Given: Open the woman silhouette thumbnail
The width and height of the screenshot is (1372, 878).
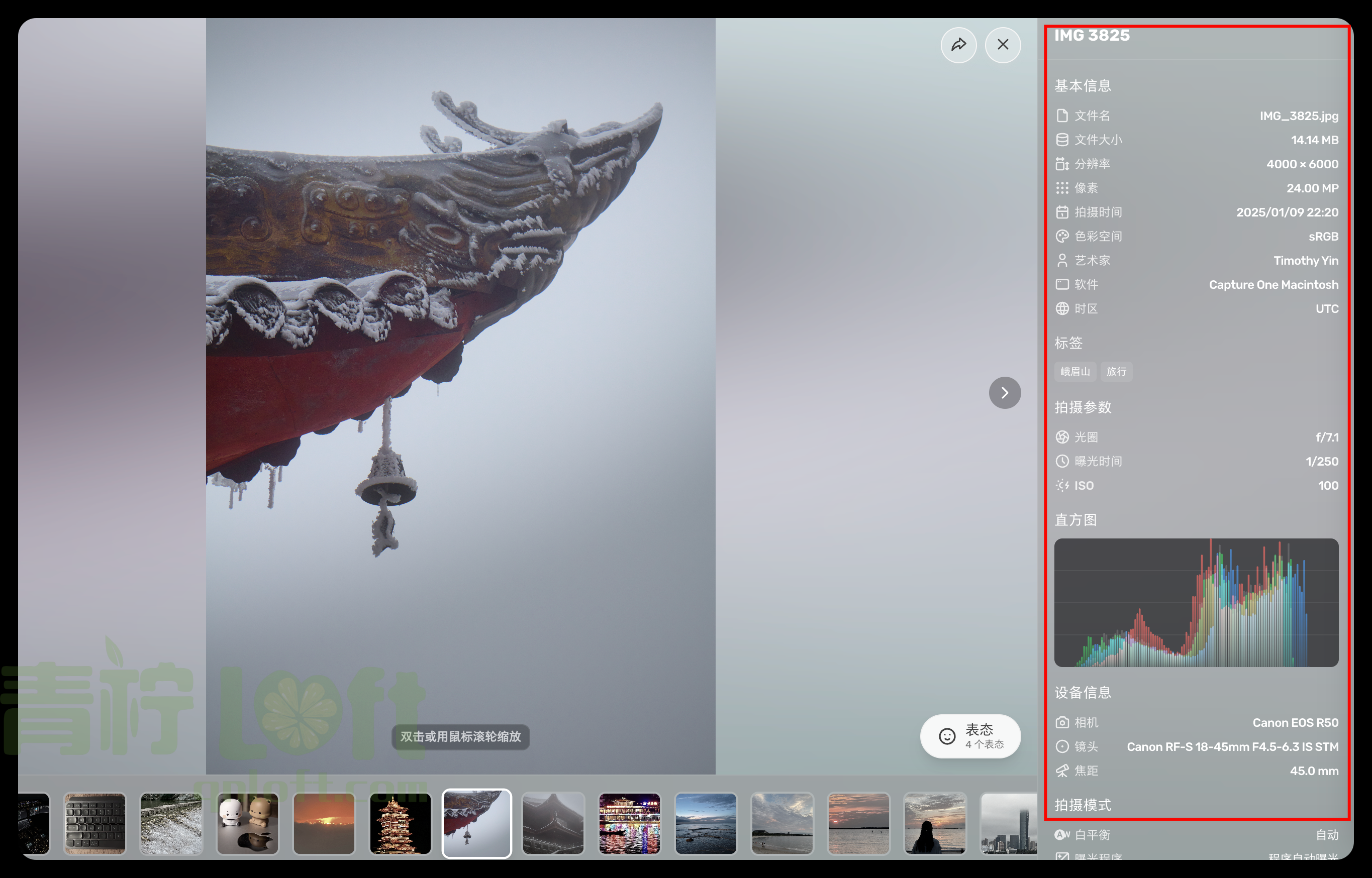Looking at the screenshot, I should click(x=935, y=823).
